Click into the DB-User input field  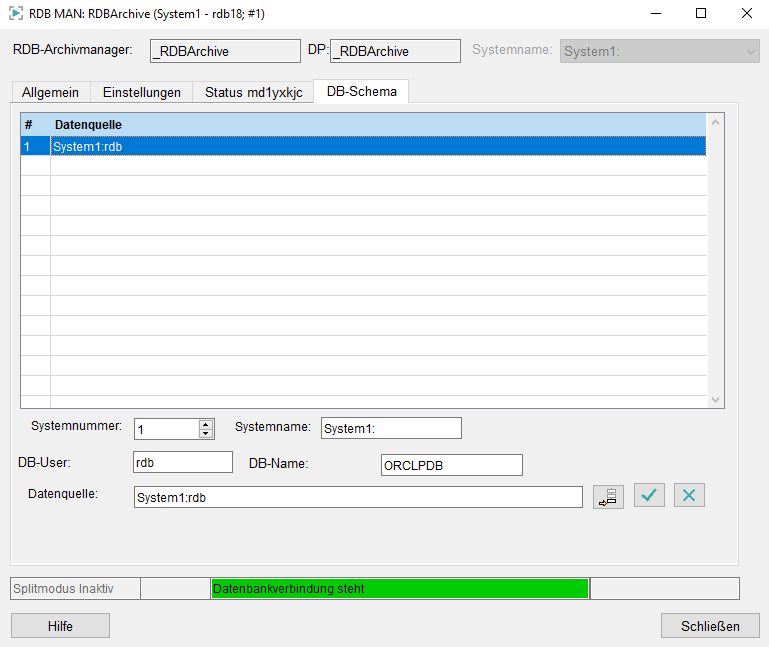182,462
